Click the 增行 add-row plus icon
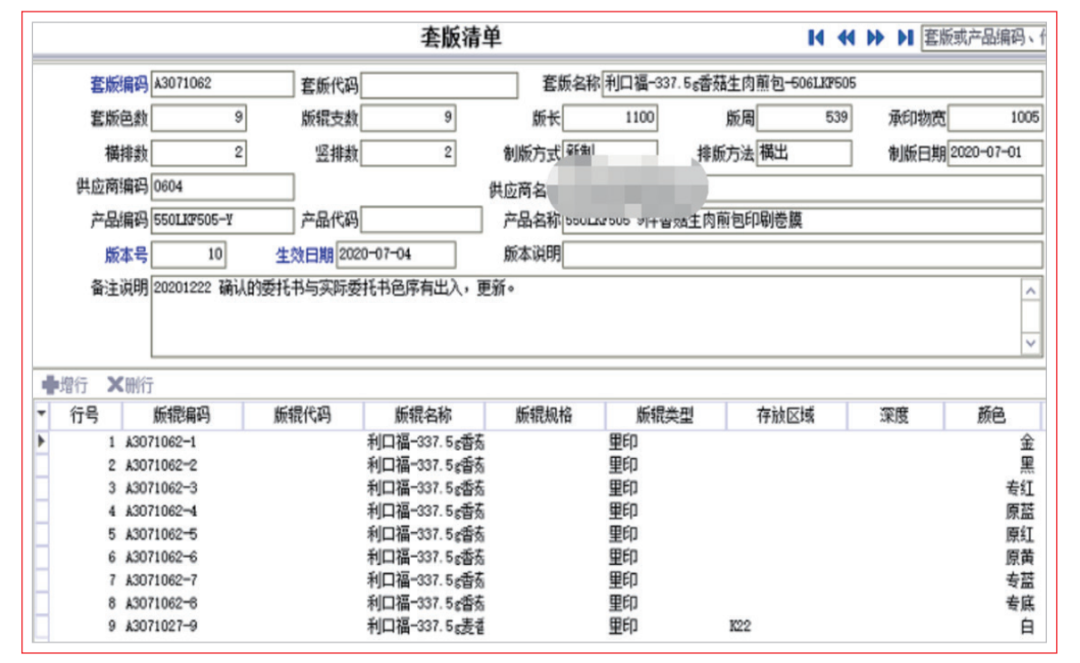Screen dimensions: 1080x663 click(x=50, y=384)
